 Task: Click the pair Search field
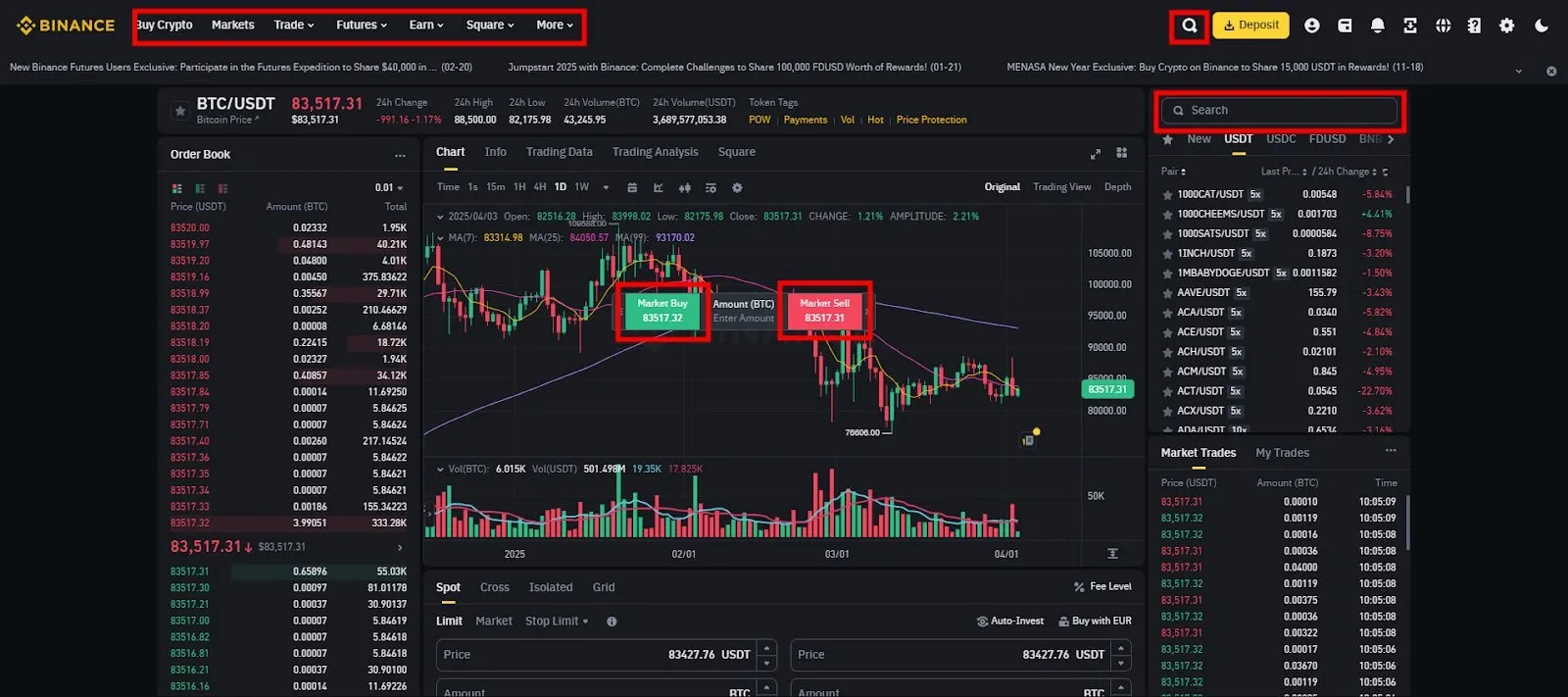click(x=1279, y=111)
